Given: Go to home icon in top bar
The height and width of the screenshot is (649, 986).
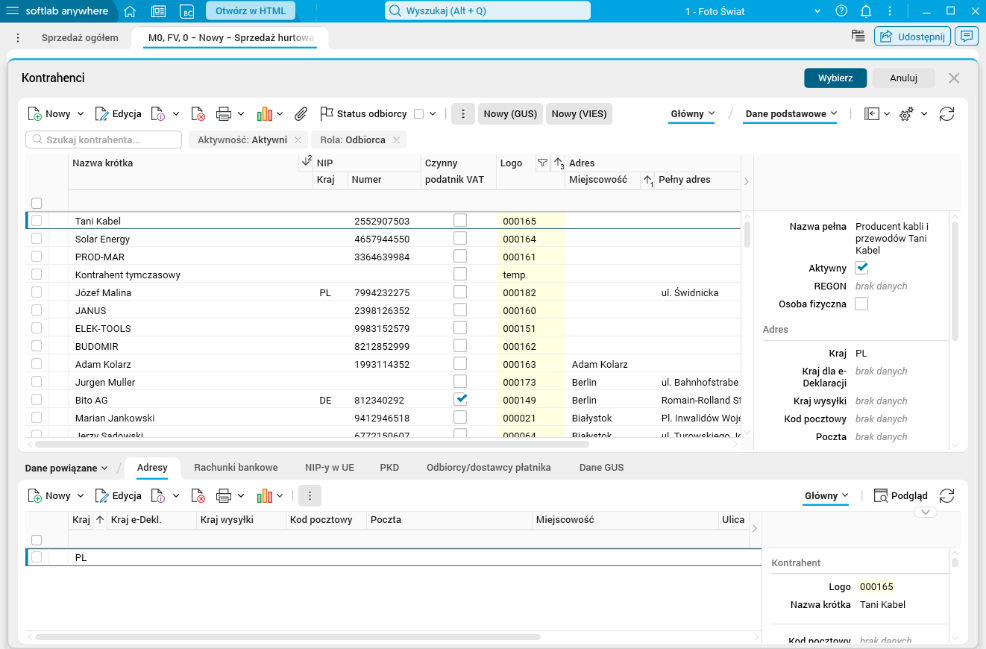Looking at the screenshot, I should pyautogui.click(x=130, y=11).
